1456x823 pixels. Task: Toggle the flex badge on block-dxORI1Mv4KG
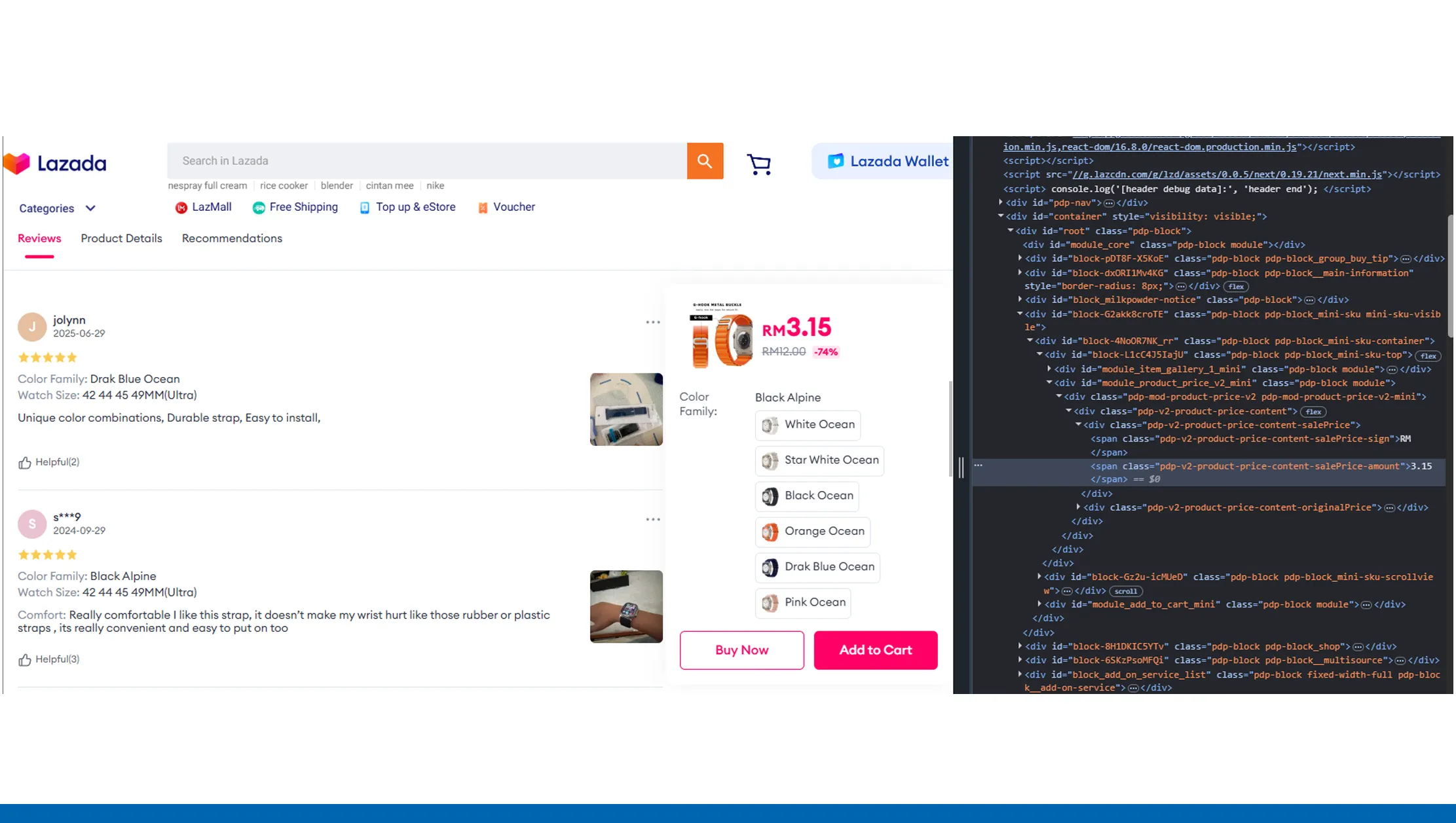[x=1236, y=286]
